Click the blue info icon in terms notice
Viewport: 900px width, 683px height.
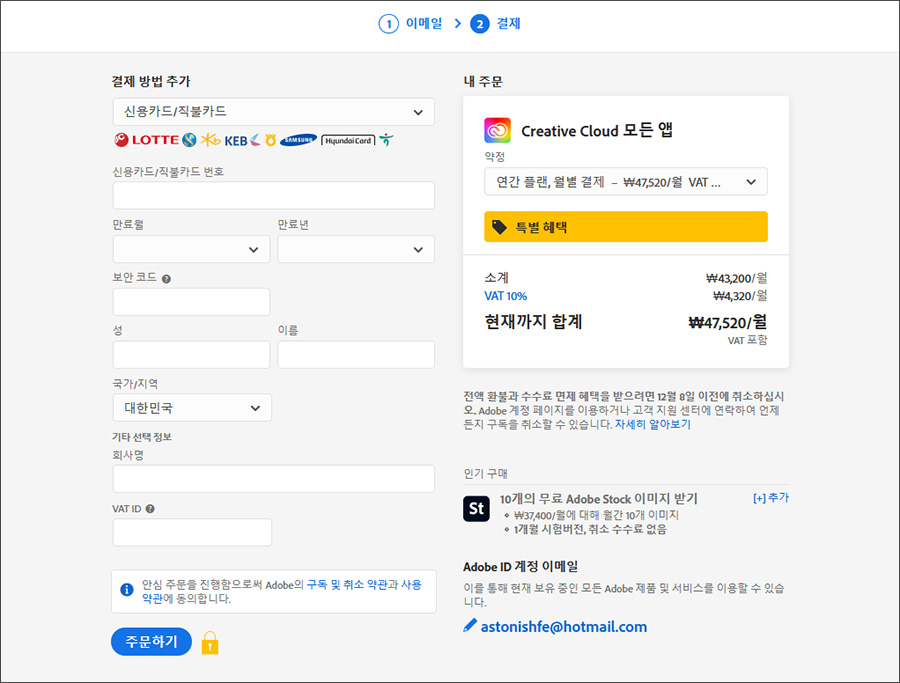pos(127,589)
